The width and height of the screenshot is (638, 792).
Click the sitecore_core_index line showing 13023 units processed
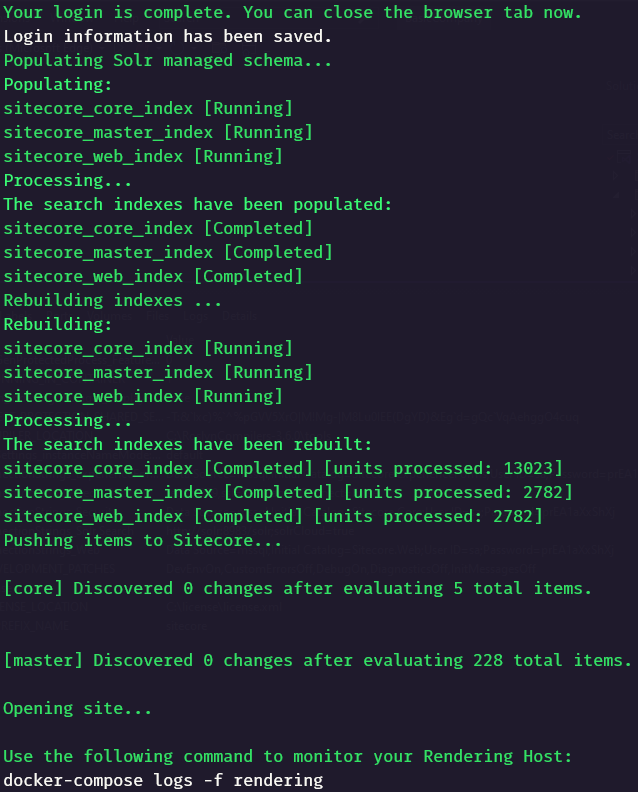(x=283, y=468)
